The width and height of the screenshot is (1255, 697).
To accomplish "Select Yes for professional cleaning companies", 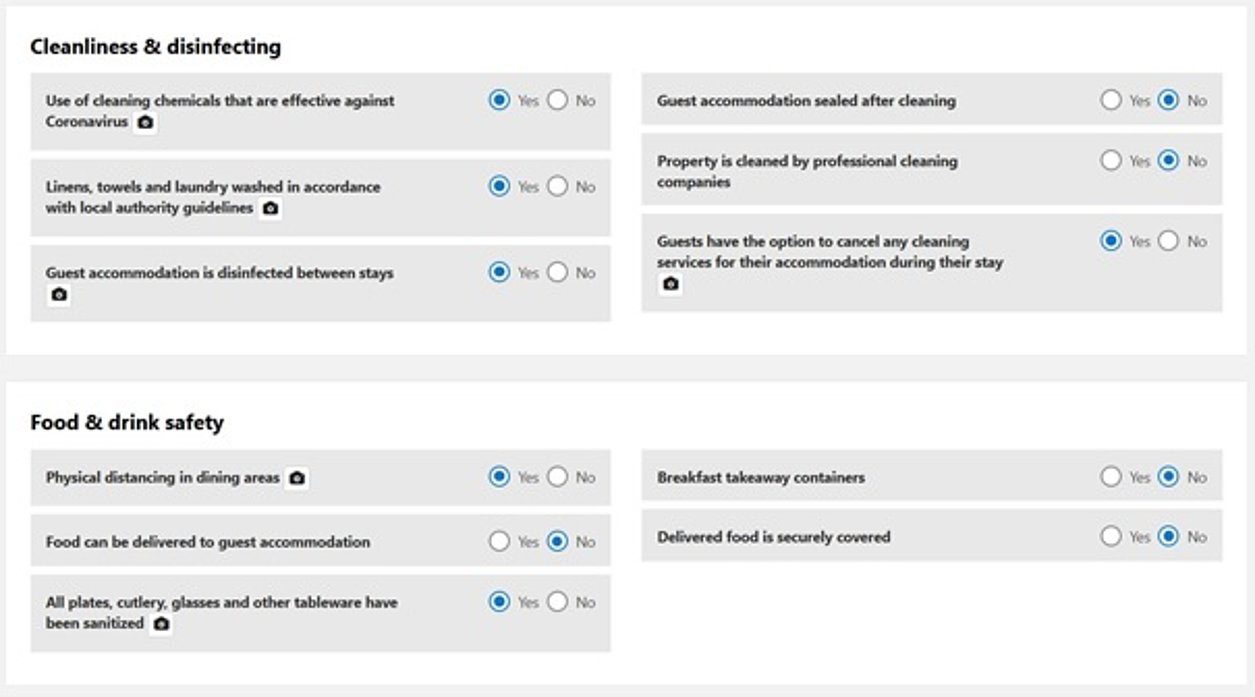I will pos(1110,161).
